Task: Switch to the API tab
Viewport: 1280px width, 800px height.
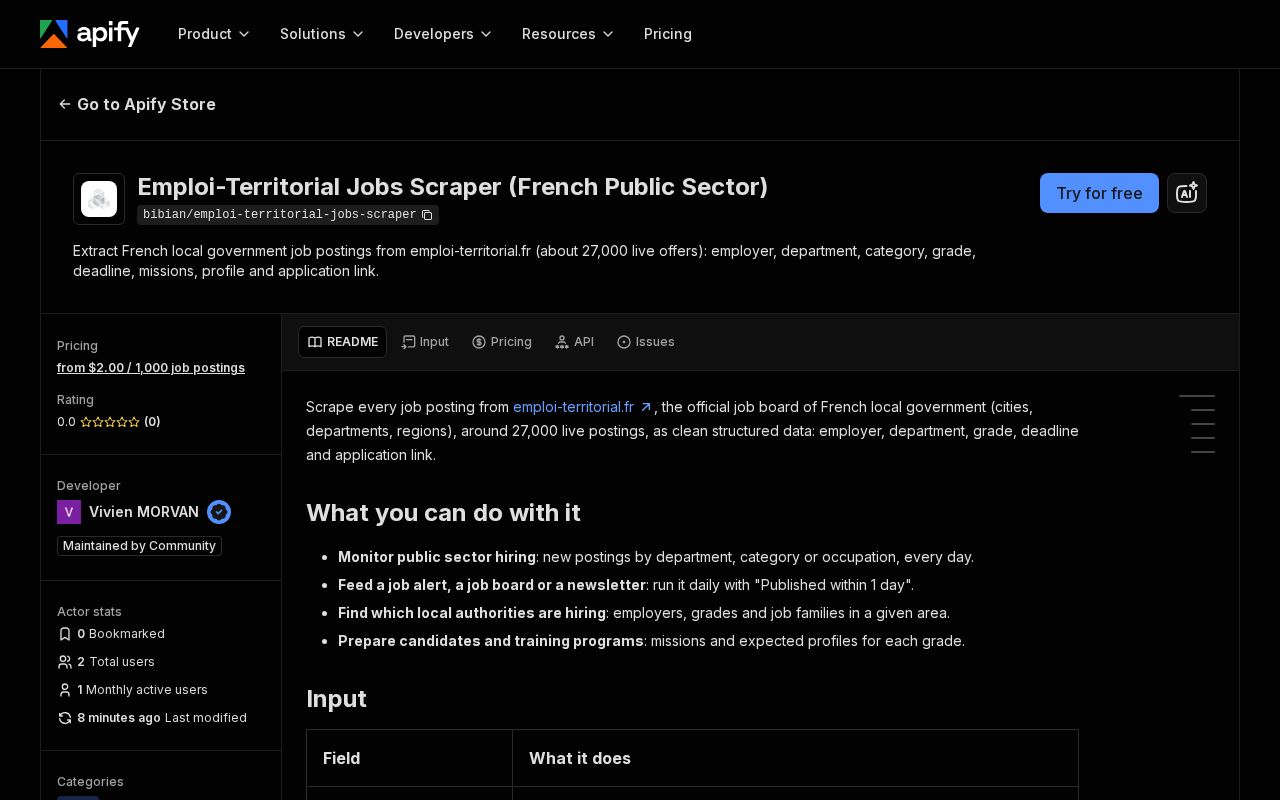Action: click(575, 342)
